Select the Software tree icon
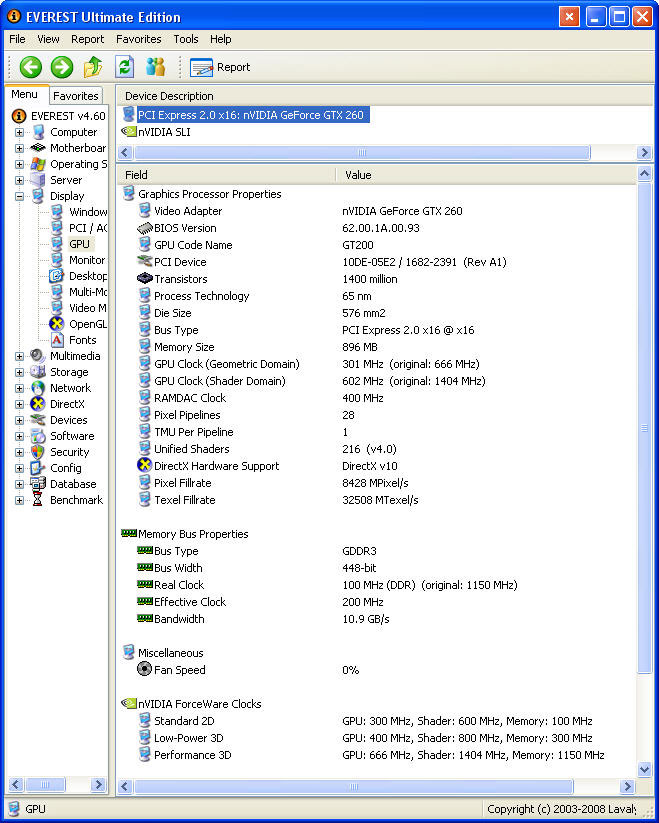This screenshot has height=823, width=659. point(38,436)
